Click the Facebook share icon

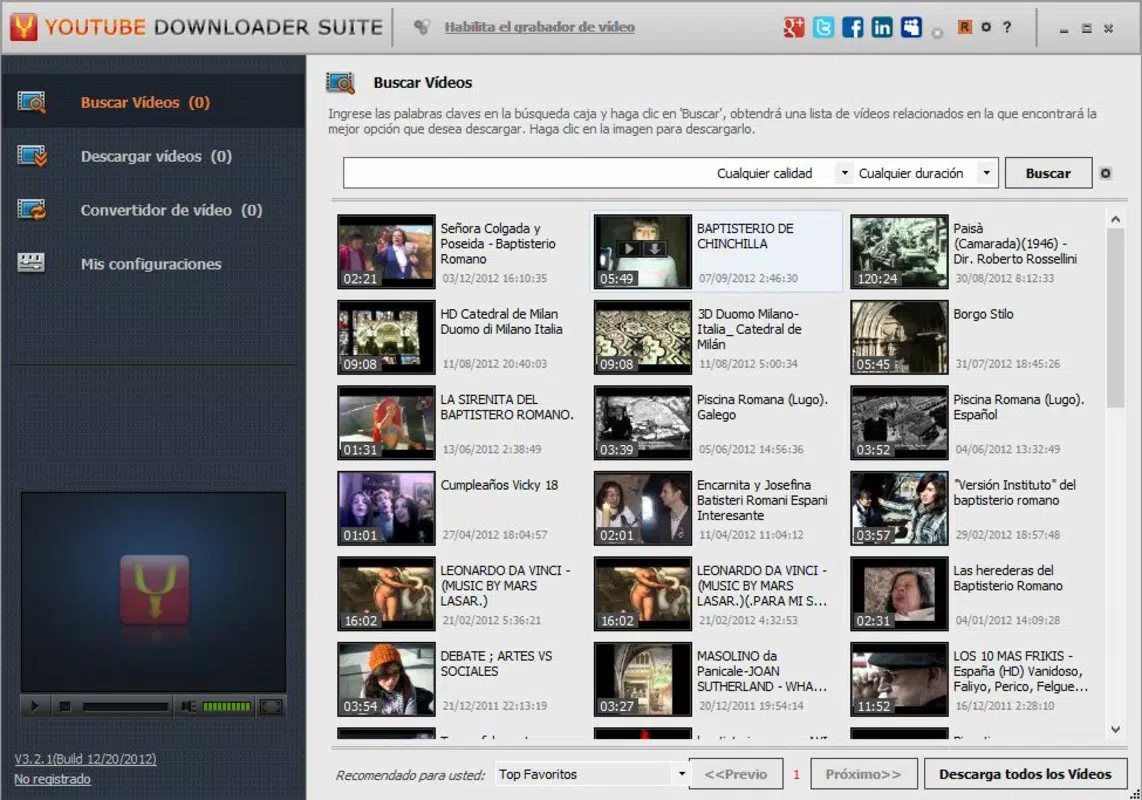(852, 27)
